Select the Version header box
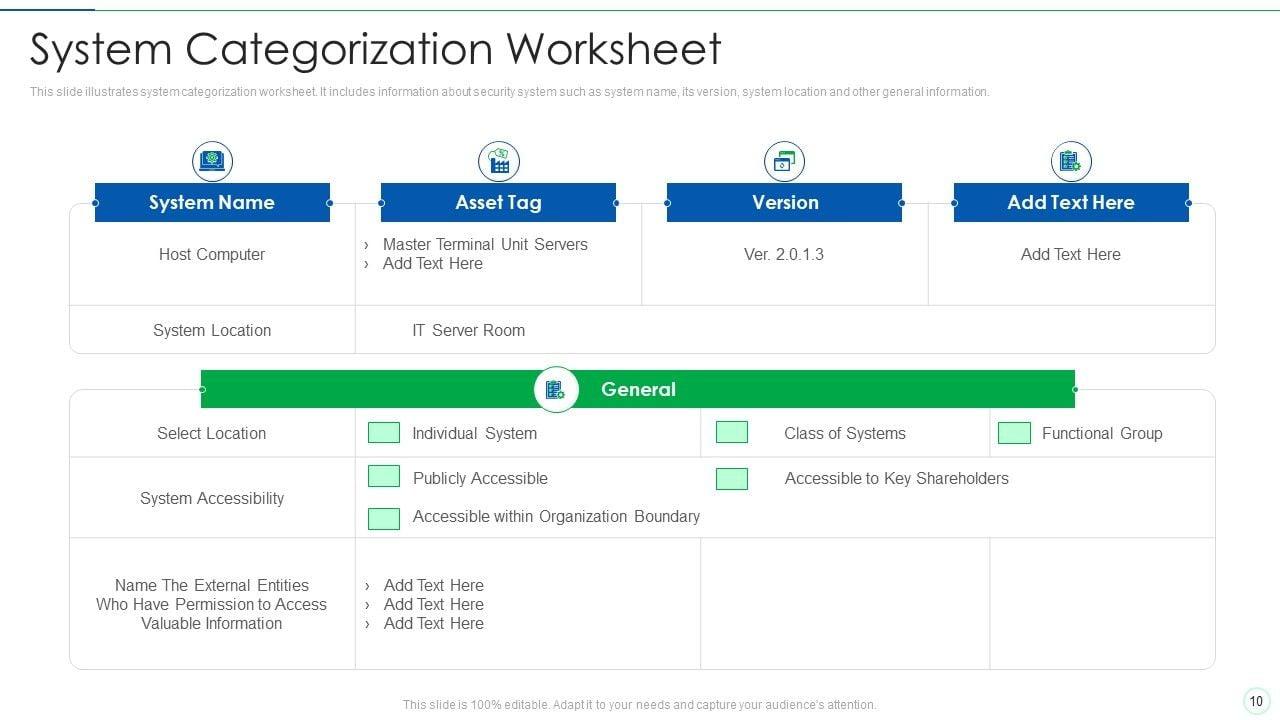This screenshot has height=720, width=1280. [x=784, y=202]
